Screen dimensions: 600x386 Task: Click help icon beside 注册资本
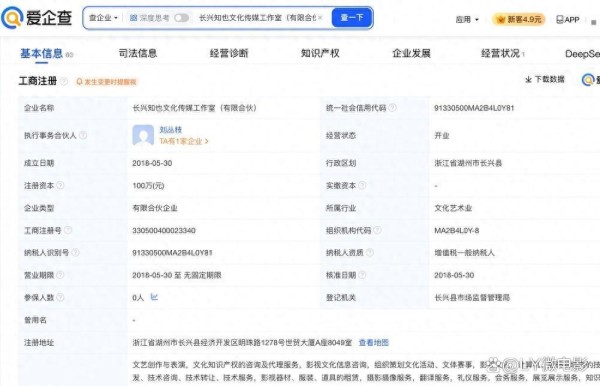(60, 185)
